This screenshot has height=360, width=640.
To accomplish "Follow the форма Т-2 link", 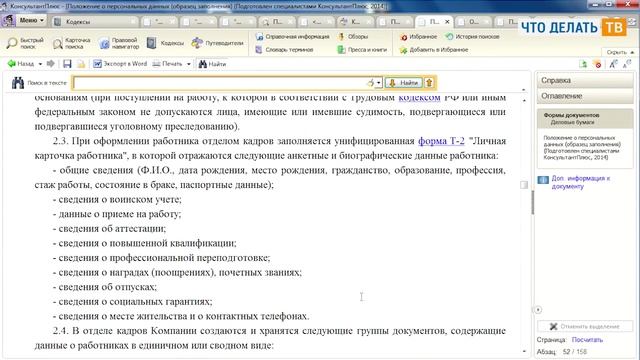I will 441,141.
